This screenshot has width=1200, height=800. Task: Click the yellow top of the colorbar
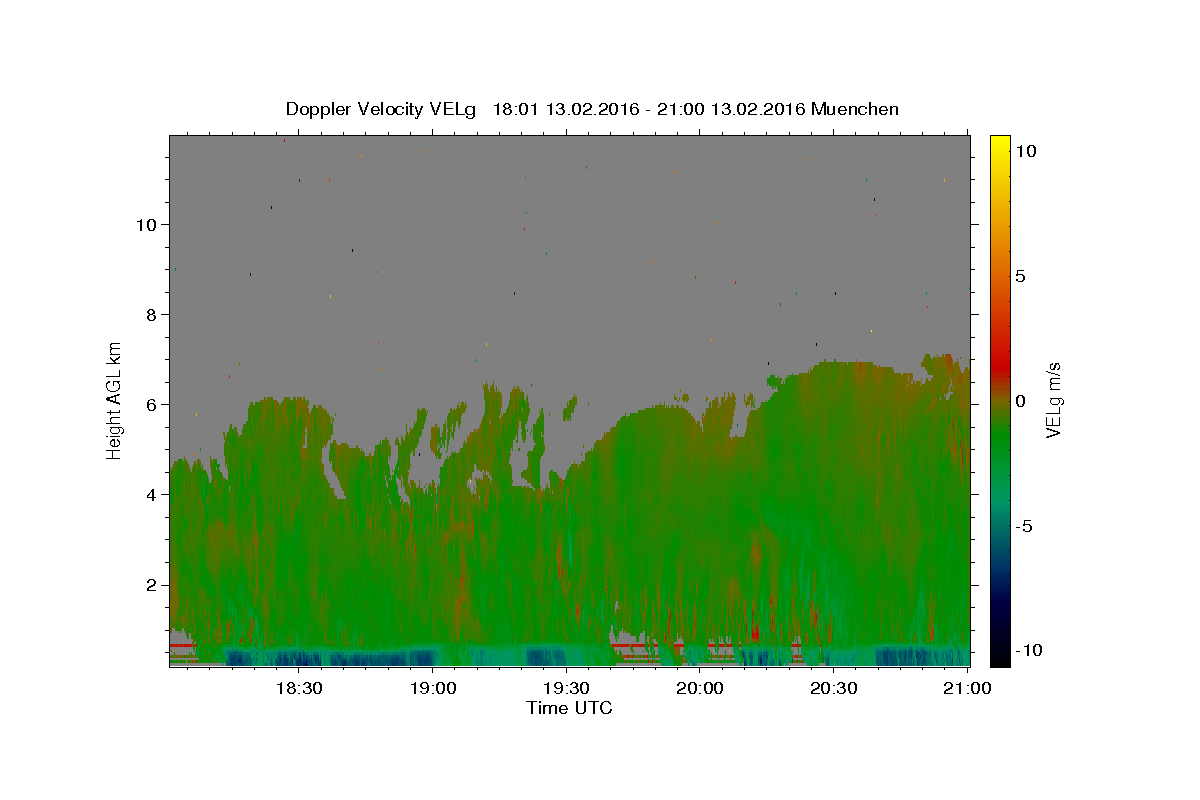999,142
